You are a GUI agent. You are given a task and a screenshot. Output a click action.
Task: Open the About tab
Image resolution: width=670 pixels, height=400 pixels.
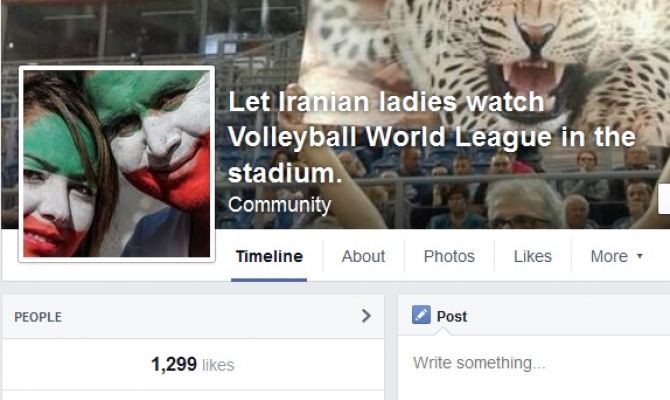pos(363,256)
